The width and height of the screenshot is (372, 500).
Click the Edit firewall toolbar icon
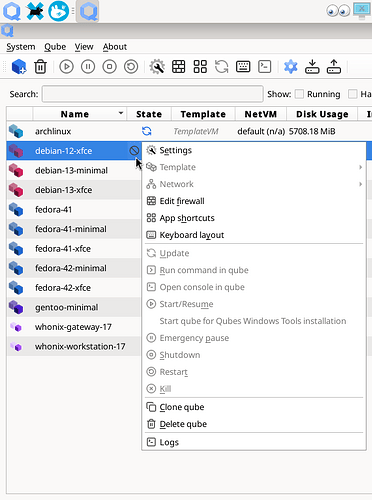point(179,67)
